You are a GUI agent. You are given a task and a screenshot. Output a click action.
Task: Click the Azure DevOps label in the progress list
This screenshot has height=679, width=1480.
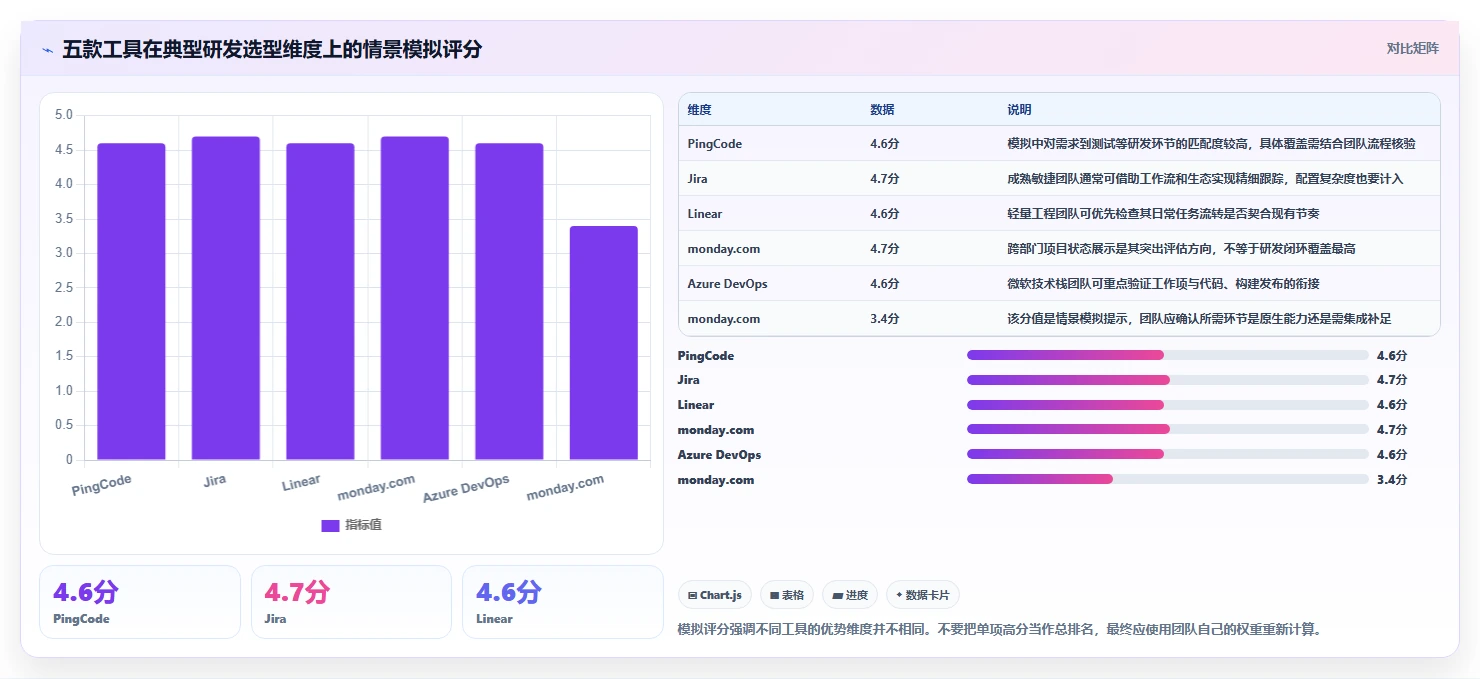pyautogui.click(x=719, y=455)
